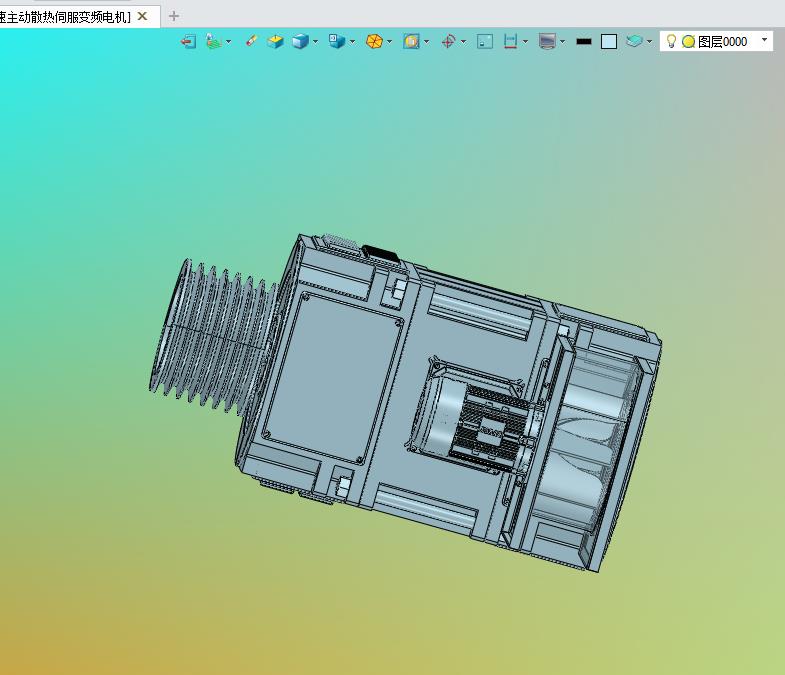Click the red dimension measurement icon
This screenshot has width=785, height=675.
coord(510,42)
